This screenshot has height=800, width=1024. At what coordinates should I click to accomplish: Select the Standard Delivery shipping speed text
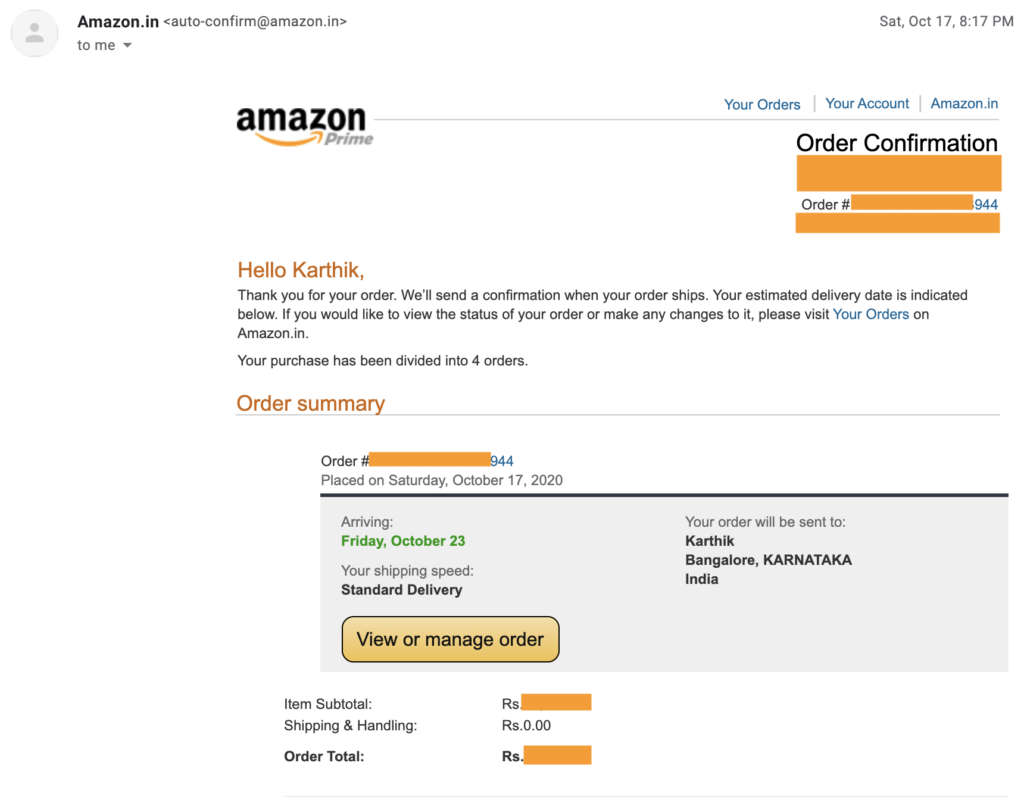point(400,590)
